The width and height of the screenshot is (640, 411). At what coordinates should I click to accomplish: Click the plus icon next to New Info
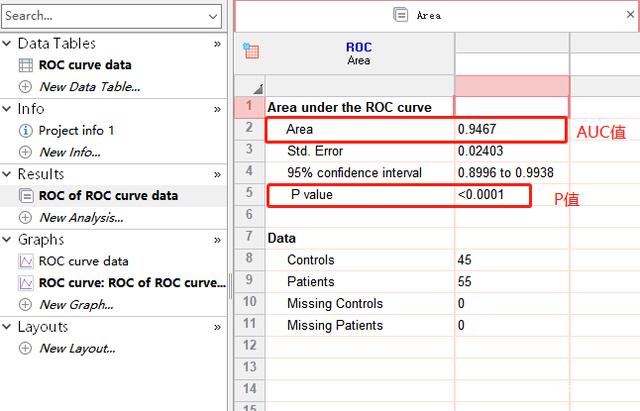[x=25, y=152]
